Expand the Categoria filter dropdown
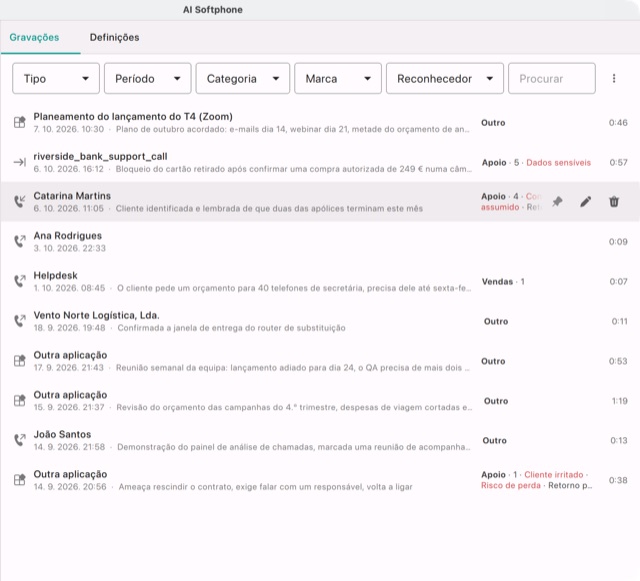The width and height of the screenshot is (640, 581). point(243,78)
